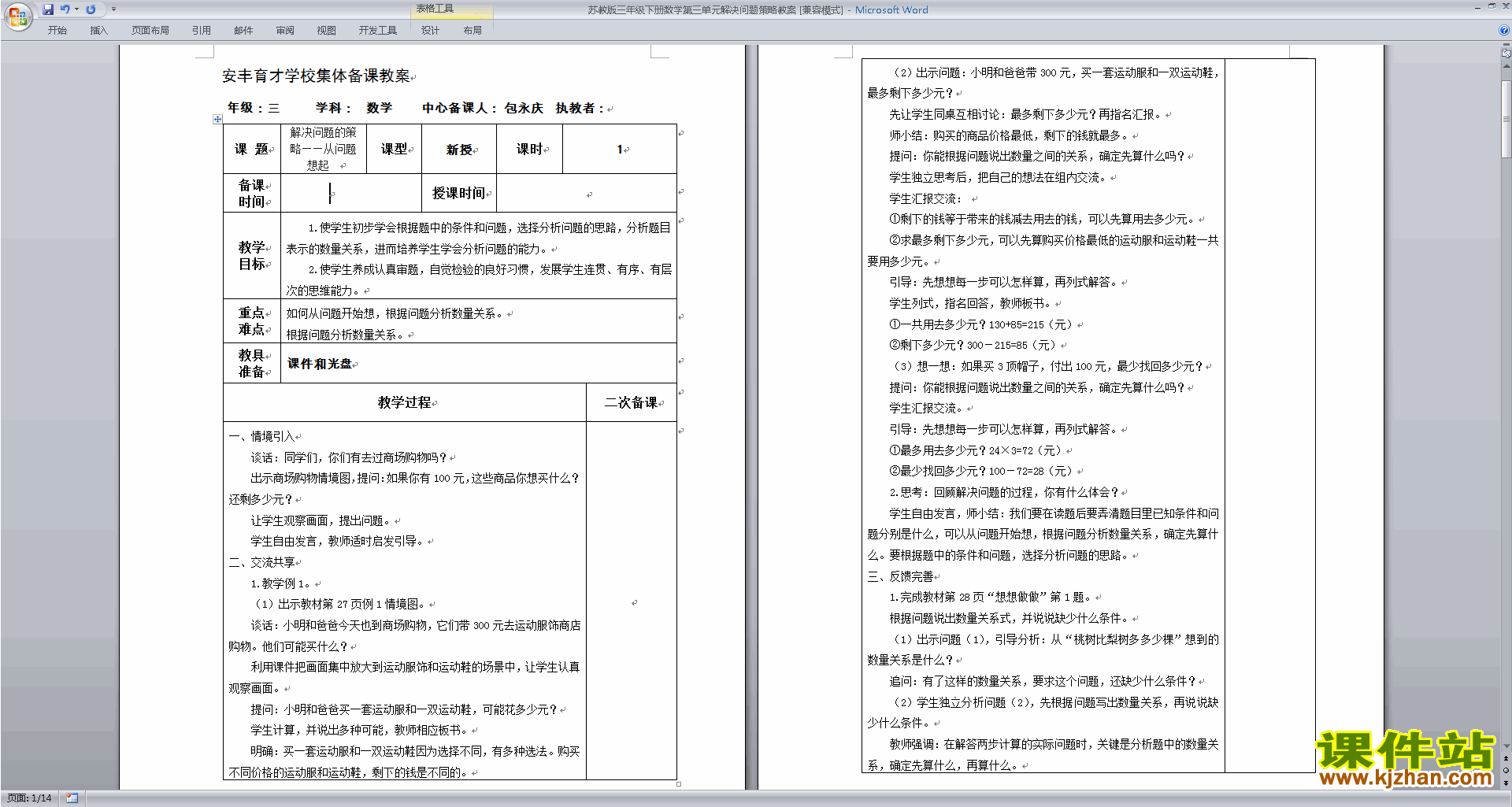Open the Office button menu
Screen dimensions: 1512x807
[x=17, y=15]
